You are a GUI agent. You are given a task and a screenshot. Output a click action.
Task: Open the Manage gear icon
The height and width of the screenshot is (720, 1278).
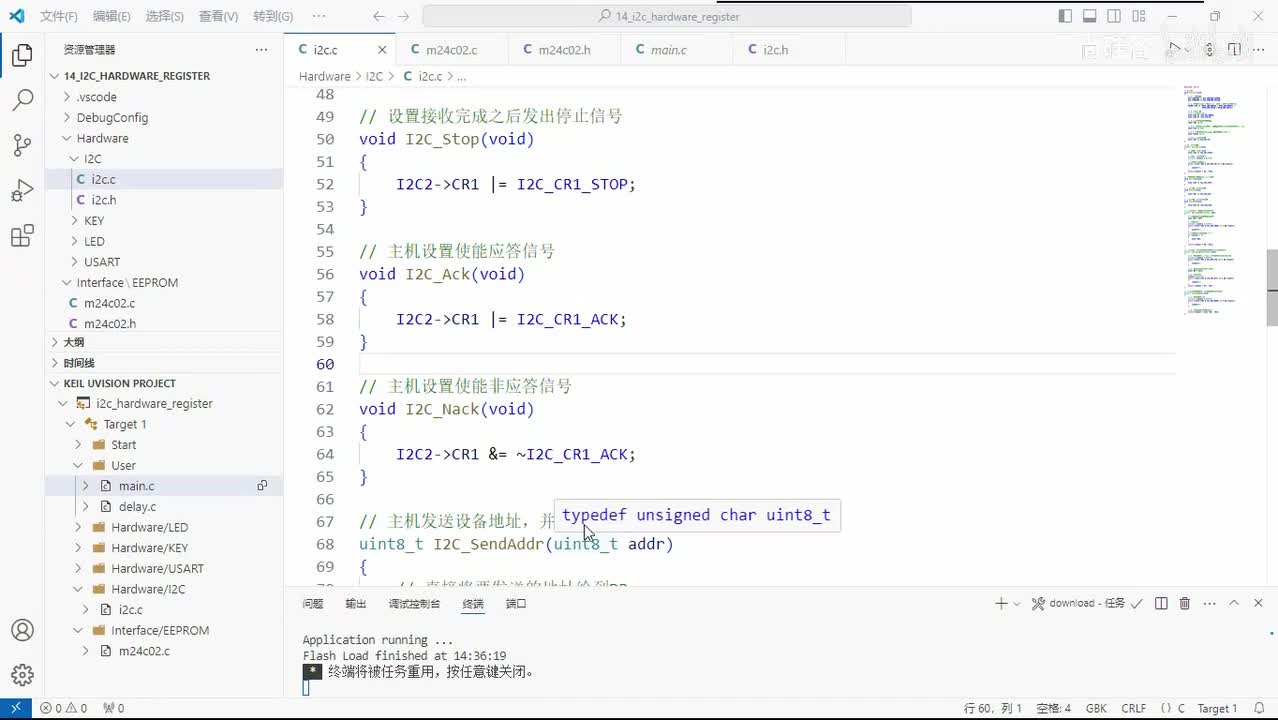click(22, 675)
